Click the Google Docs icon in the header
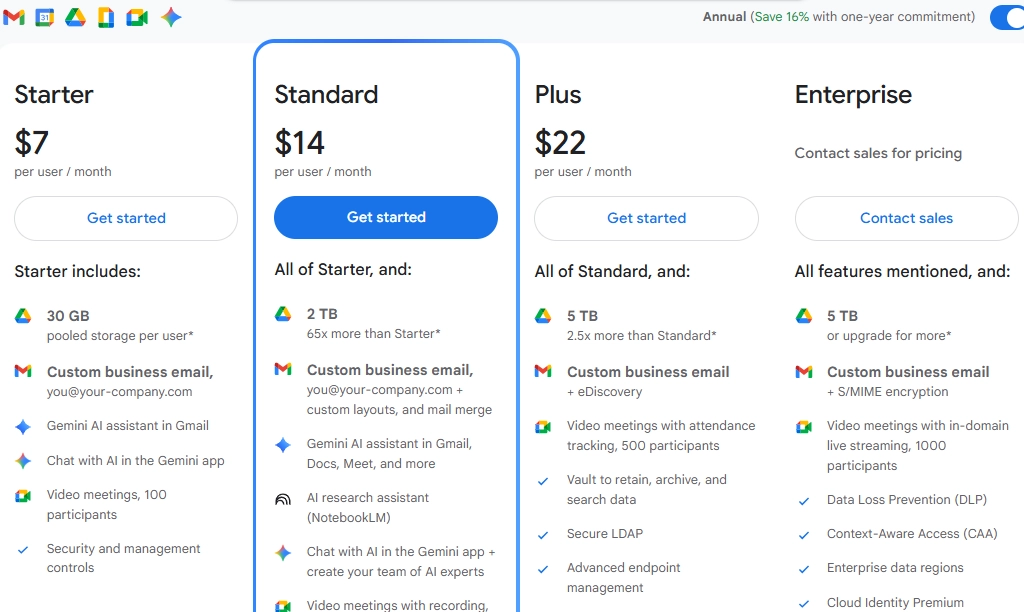This screenshot has width=1024, height=612. coord(106,17)
